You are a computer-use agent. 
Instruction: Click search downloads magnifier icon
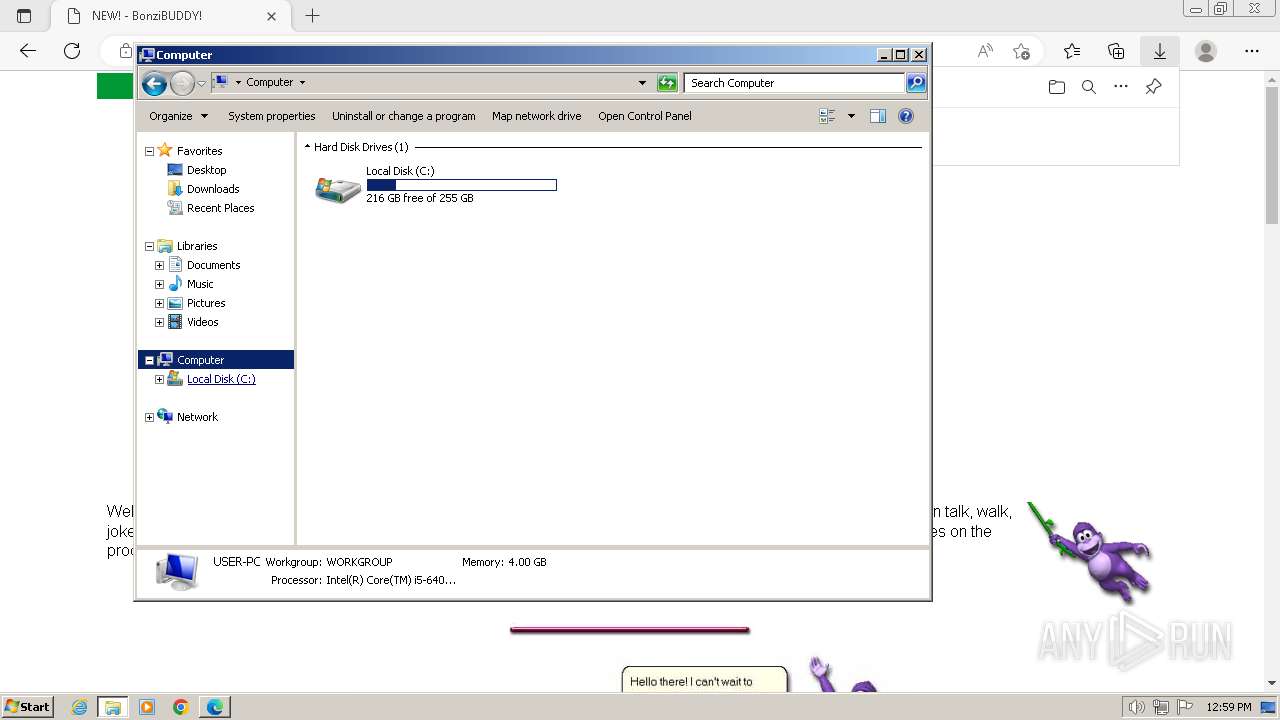pos(1089,87)
